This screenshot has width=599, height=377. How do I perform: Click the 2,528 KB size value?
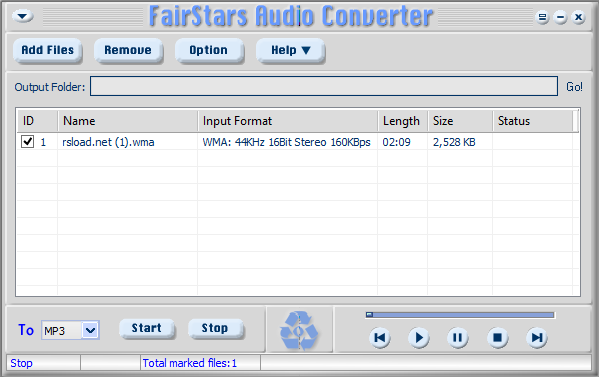[454, 142]
